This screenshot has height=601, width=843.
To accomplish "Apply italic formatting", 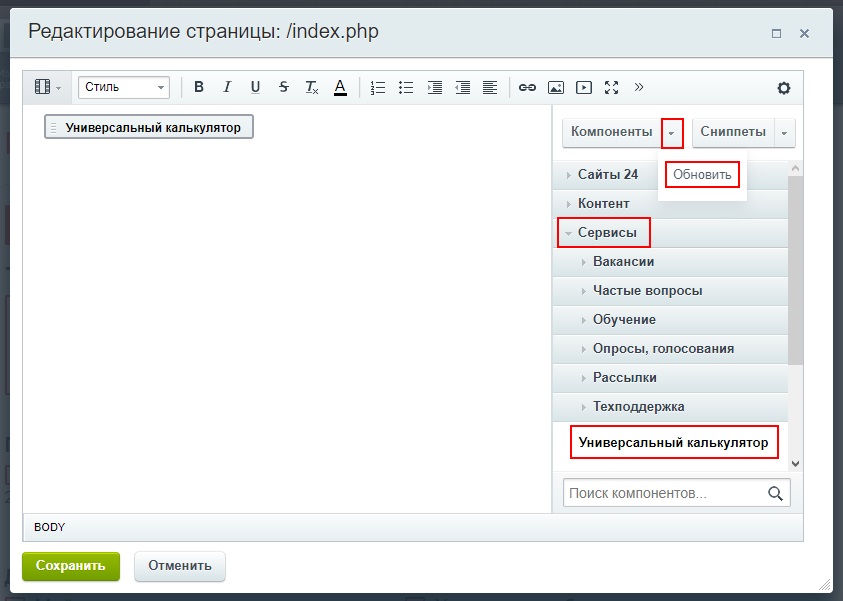I will [x=227, y=88].
